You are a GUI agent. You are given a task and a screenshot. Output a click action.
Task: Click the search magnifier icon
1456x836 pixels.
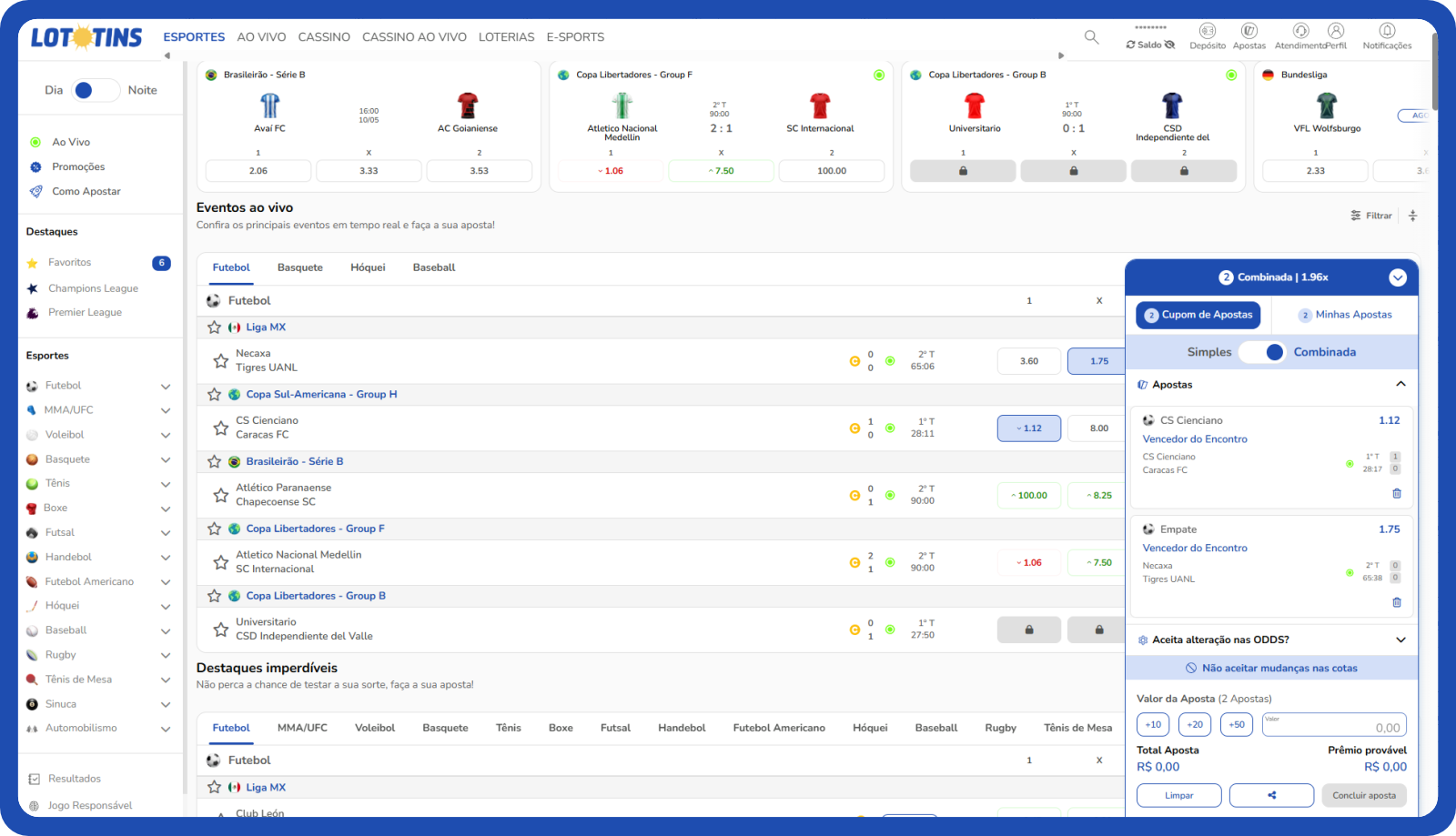point(1091,37)
